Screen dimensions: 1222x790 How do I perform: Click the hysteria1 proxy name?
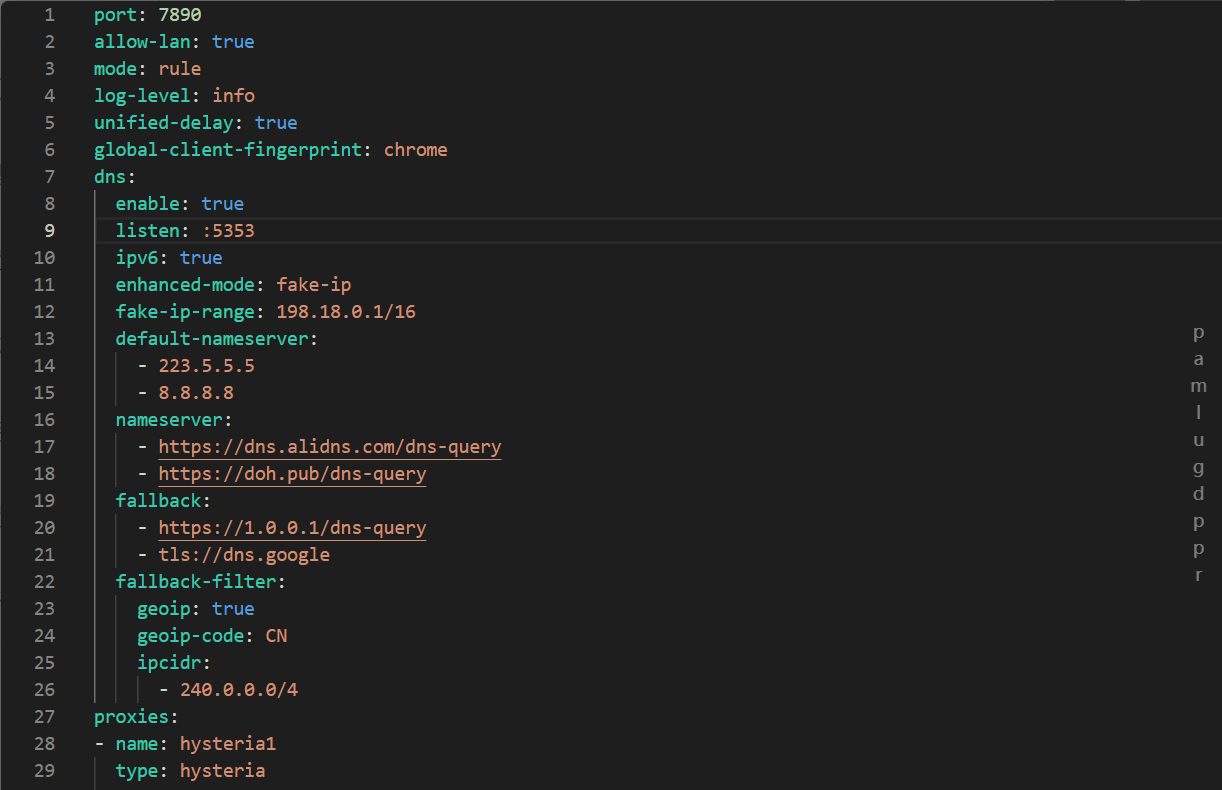[x=227, y=743]
